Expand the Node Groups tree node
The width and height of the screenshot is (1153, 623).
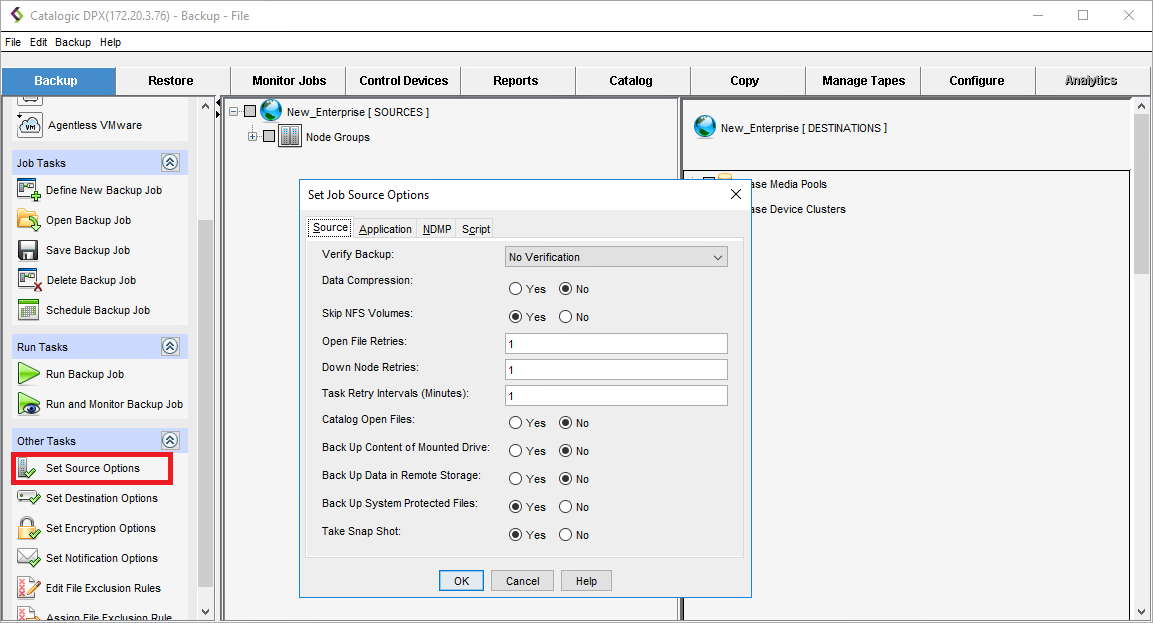[253, 137]
